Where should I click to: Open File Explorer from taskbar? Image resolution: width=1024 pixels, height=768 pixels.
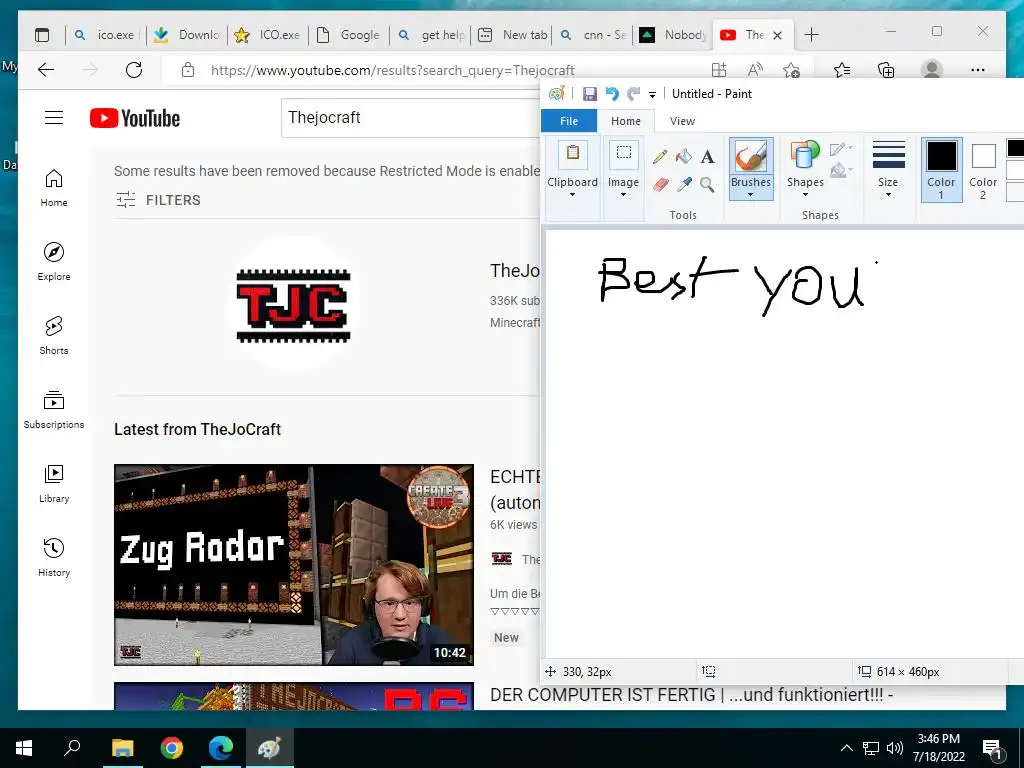coord(122,748)
